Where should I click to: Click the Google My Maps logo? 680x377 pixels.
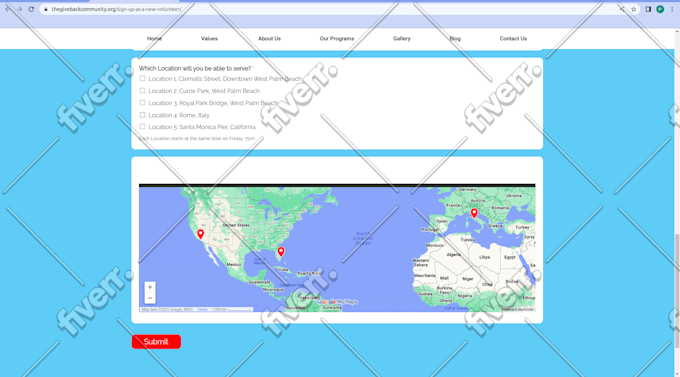[337, 302]
